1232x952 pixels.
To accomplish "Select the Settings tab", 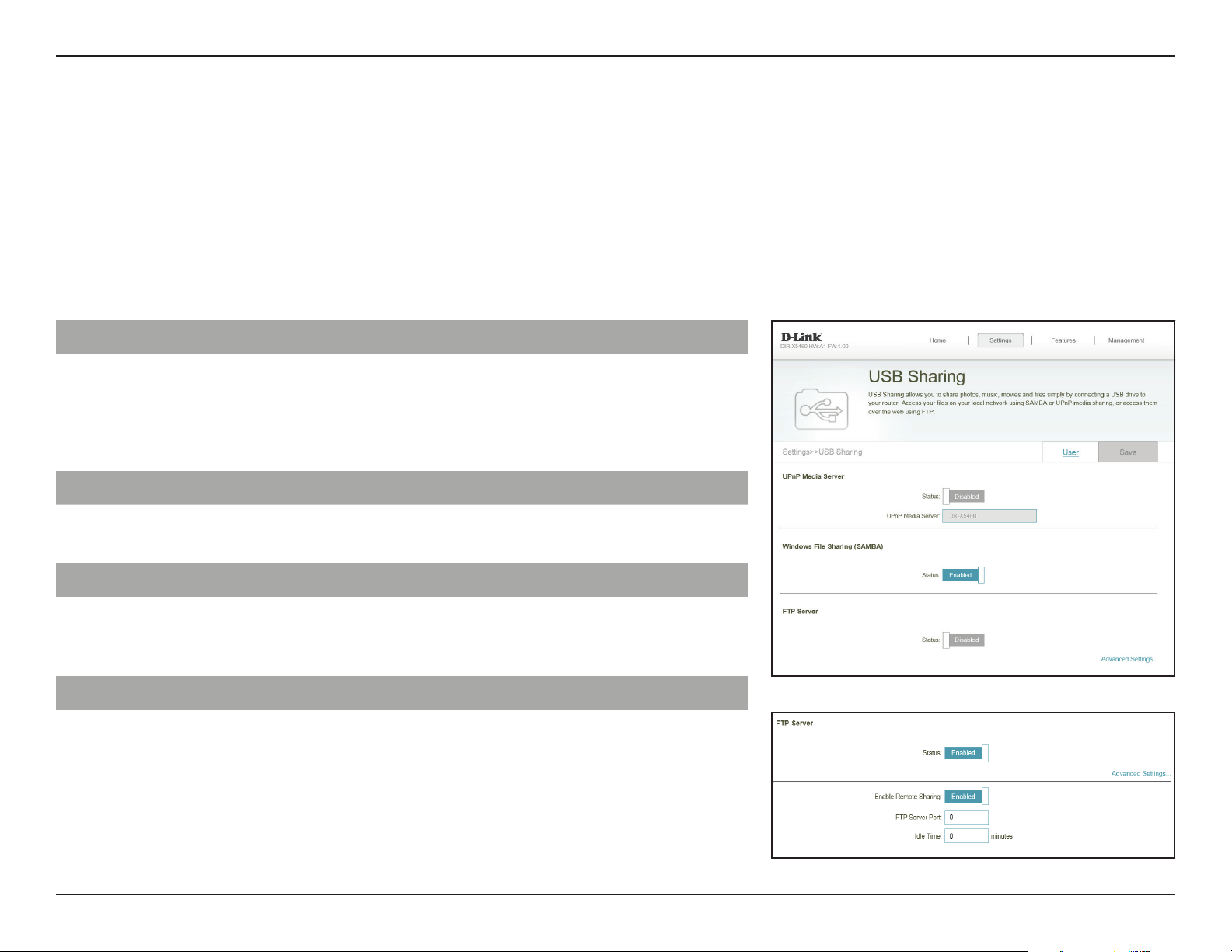I will click(1000, 340).
